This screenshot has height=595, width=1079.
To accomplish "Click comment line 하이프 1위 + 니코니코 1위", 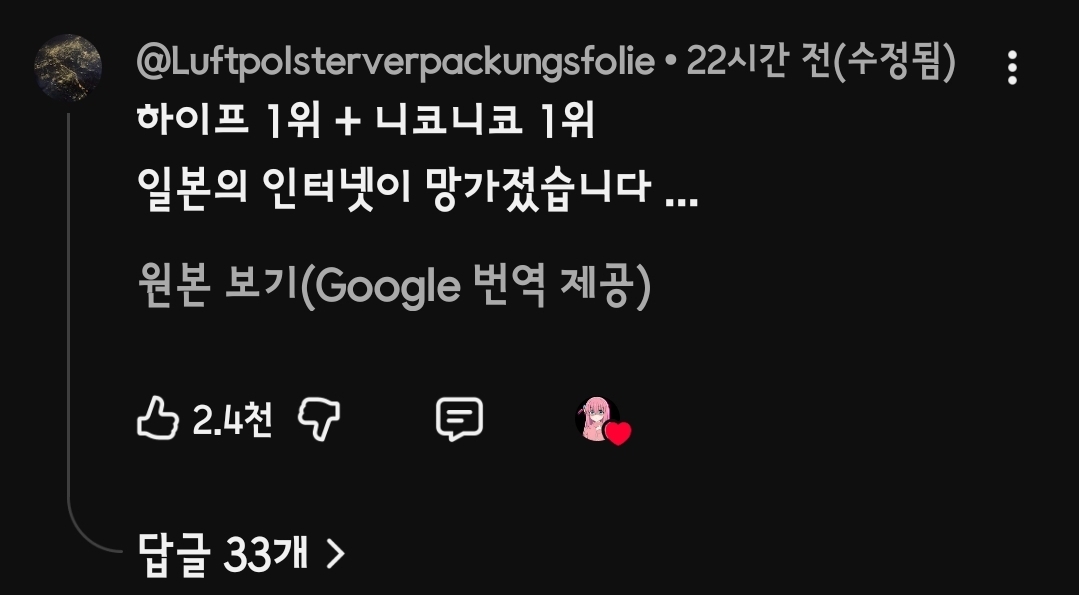I will 365,122.
